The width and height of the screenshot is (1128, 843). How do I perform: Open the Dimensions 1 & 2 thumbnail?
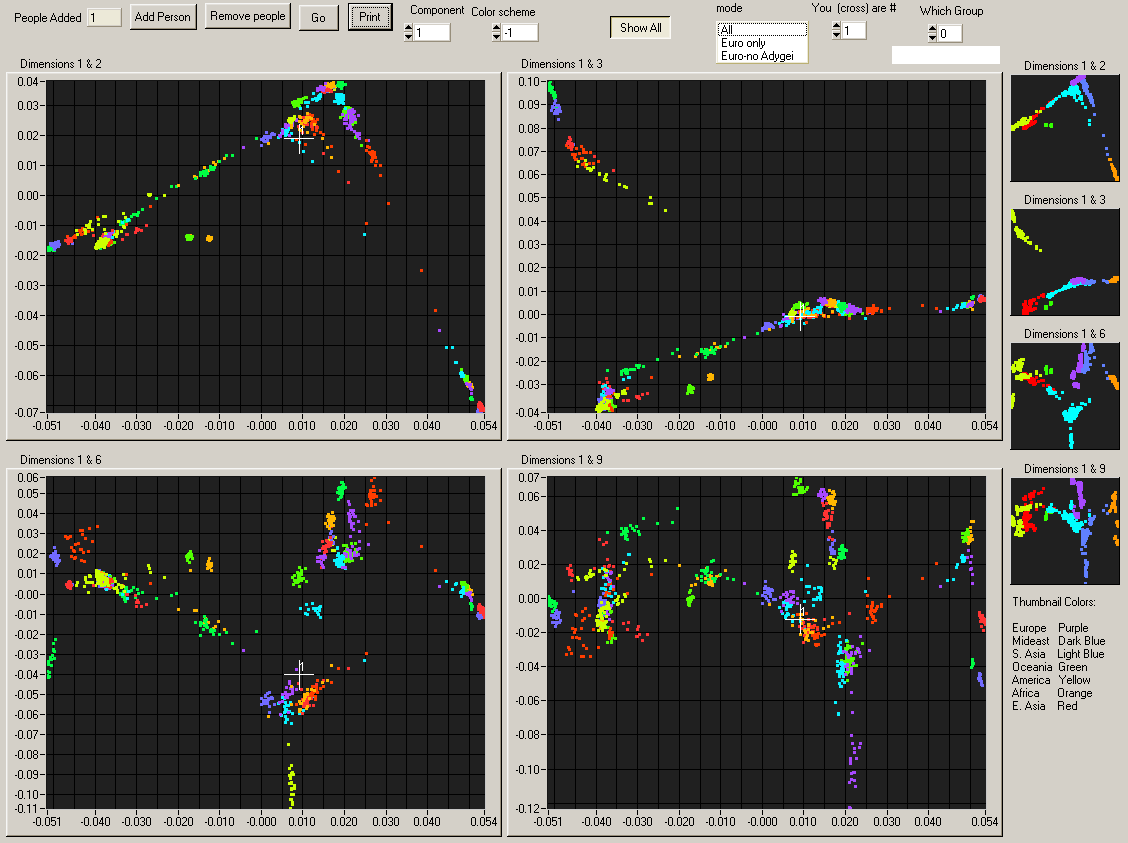(1065, 128)
